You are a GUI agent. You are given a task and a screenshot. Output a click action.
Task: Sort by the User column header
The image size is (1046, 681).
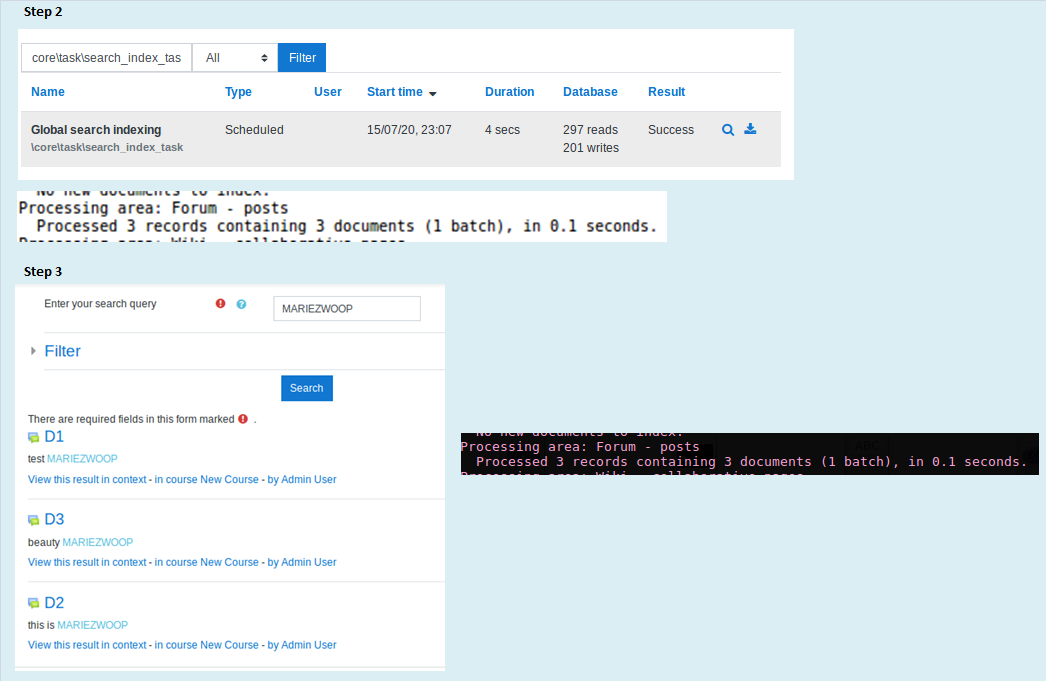328,92
